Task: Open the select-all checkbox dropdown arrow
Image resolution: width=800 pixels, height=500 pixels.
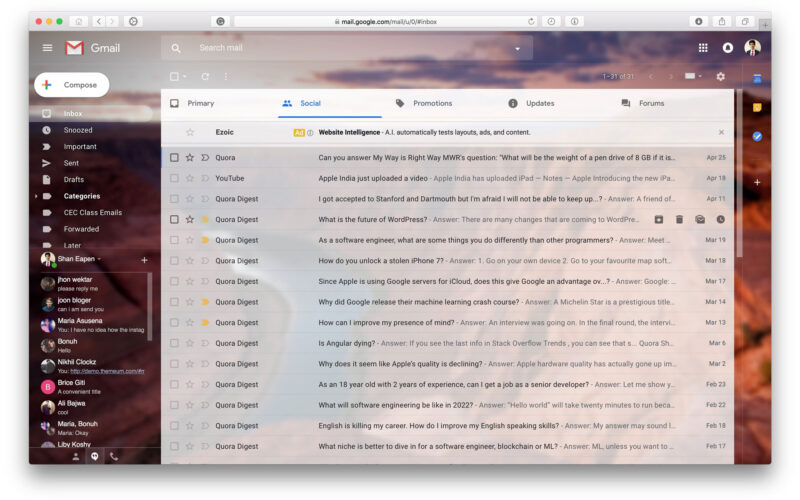Action: pyautogui.click(x=185, y=77)
